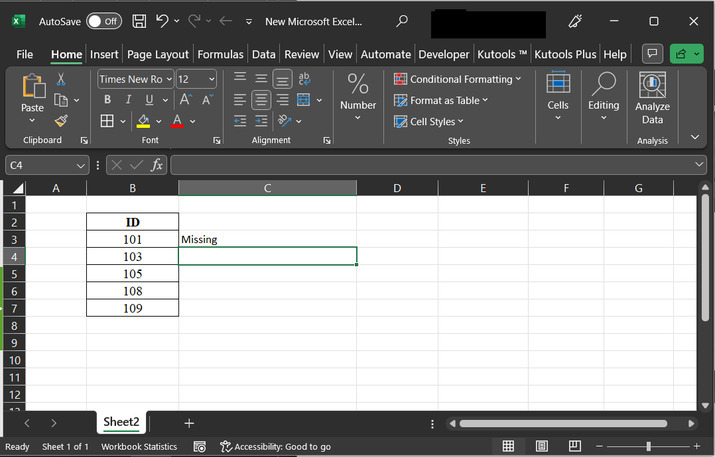715x457 pixels.
Task: Click the Increase Font Size icon
Action: (186, 100)
